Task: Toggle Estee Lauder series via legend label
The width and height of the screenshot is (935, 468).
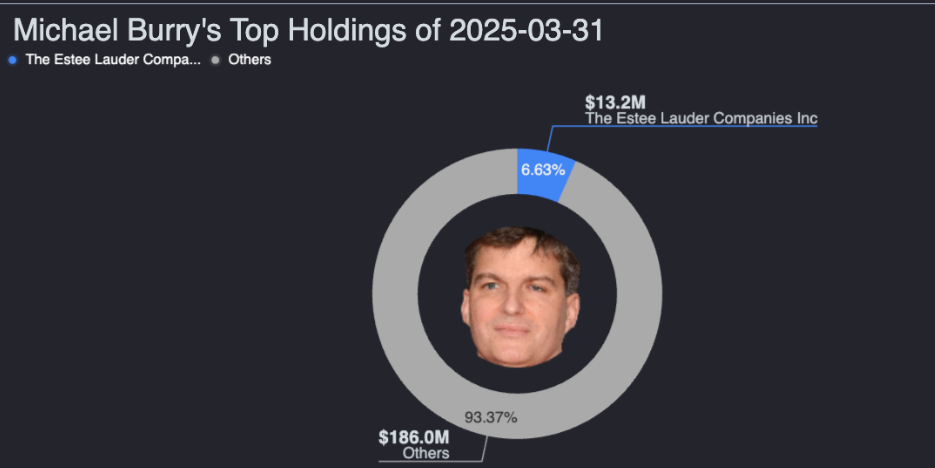Action: tap(112, 60)
